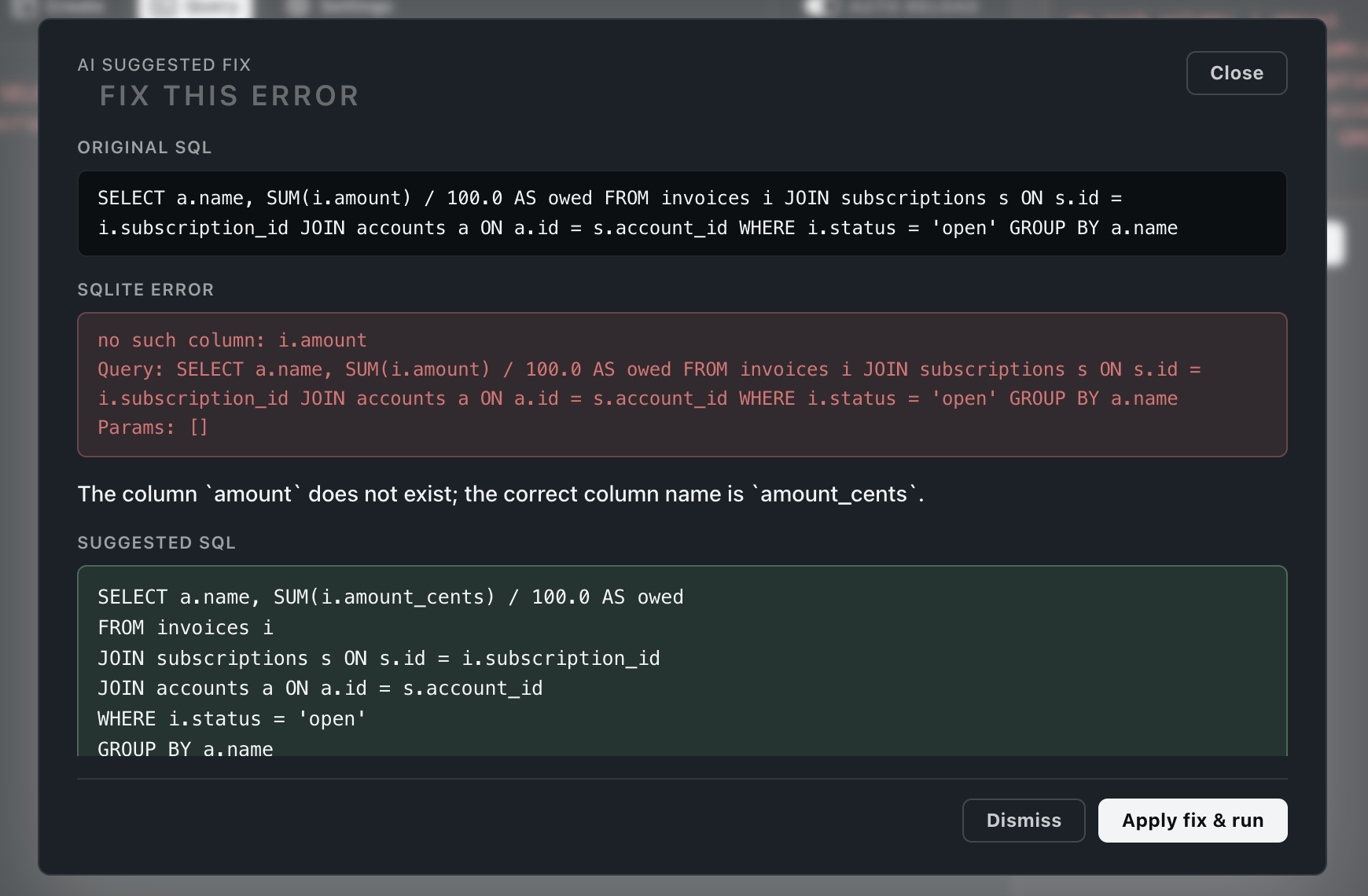
Task: Click the 'JOIN accounts a' line in suggested SQL
Action: click(x=320, y=689)
